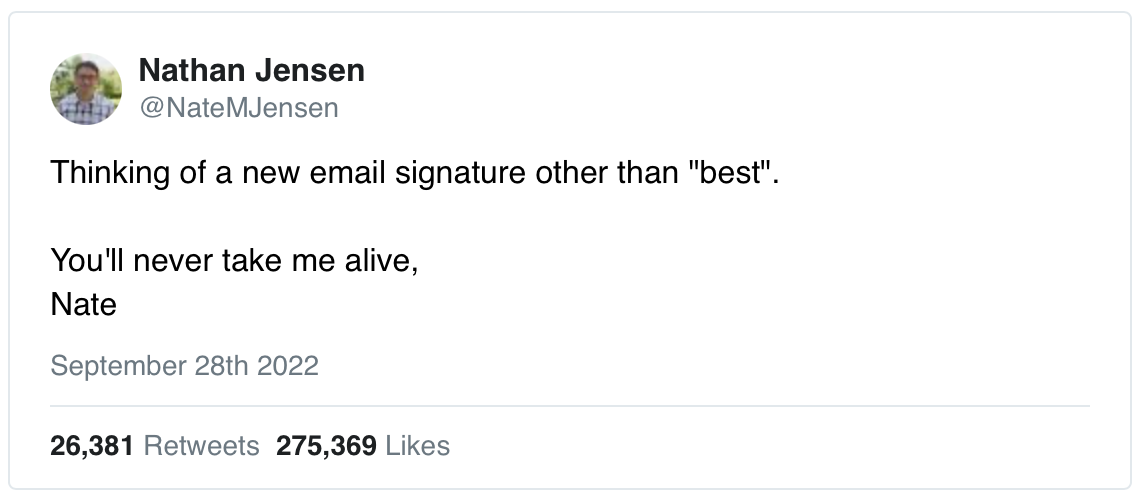Click the surname "Jensen" in the header
The image size is (1142, 504).
coord(313,71)
